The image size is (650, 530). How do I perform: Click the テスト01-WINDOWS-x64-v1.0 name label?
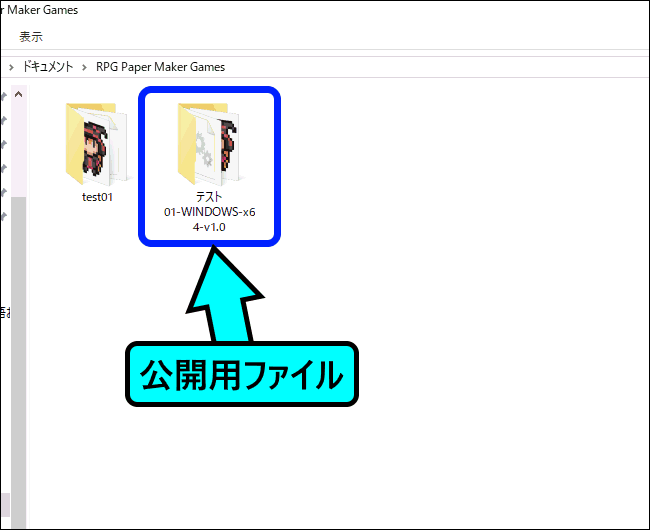click(209, 212)
